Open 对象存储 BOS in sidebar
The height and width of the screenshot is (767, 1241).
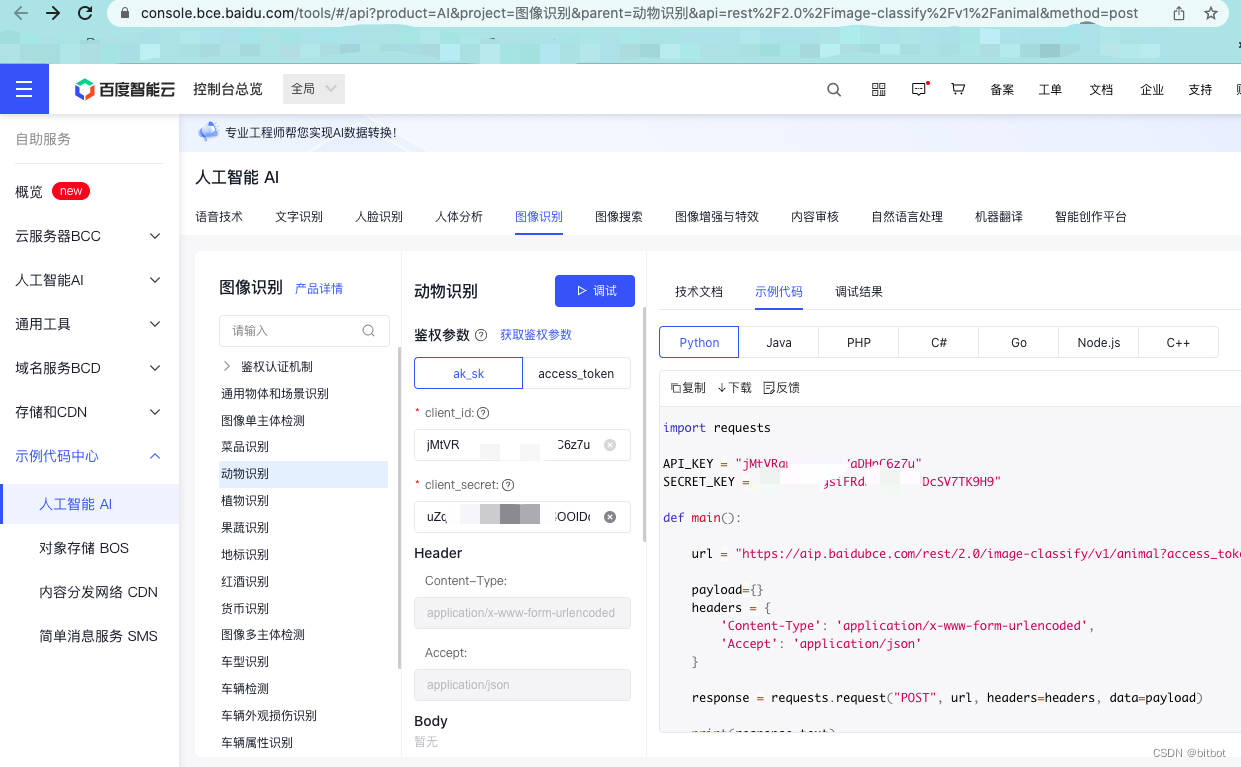pyautogui.click(x=84, y=548)
